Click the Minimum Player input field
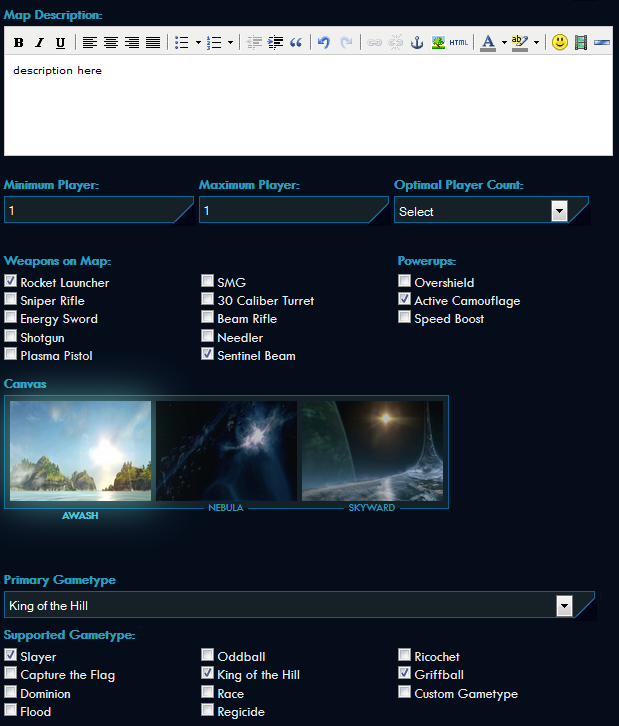This screenshot has width=619, height=726. pyautogui.click(x=95, y=211)
